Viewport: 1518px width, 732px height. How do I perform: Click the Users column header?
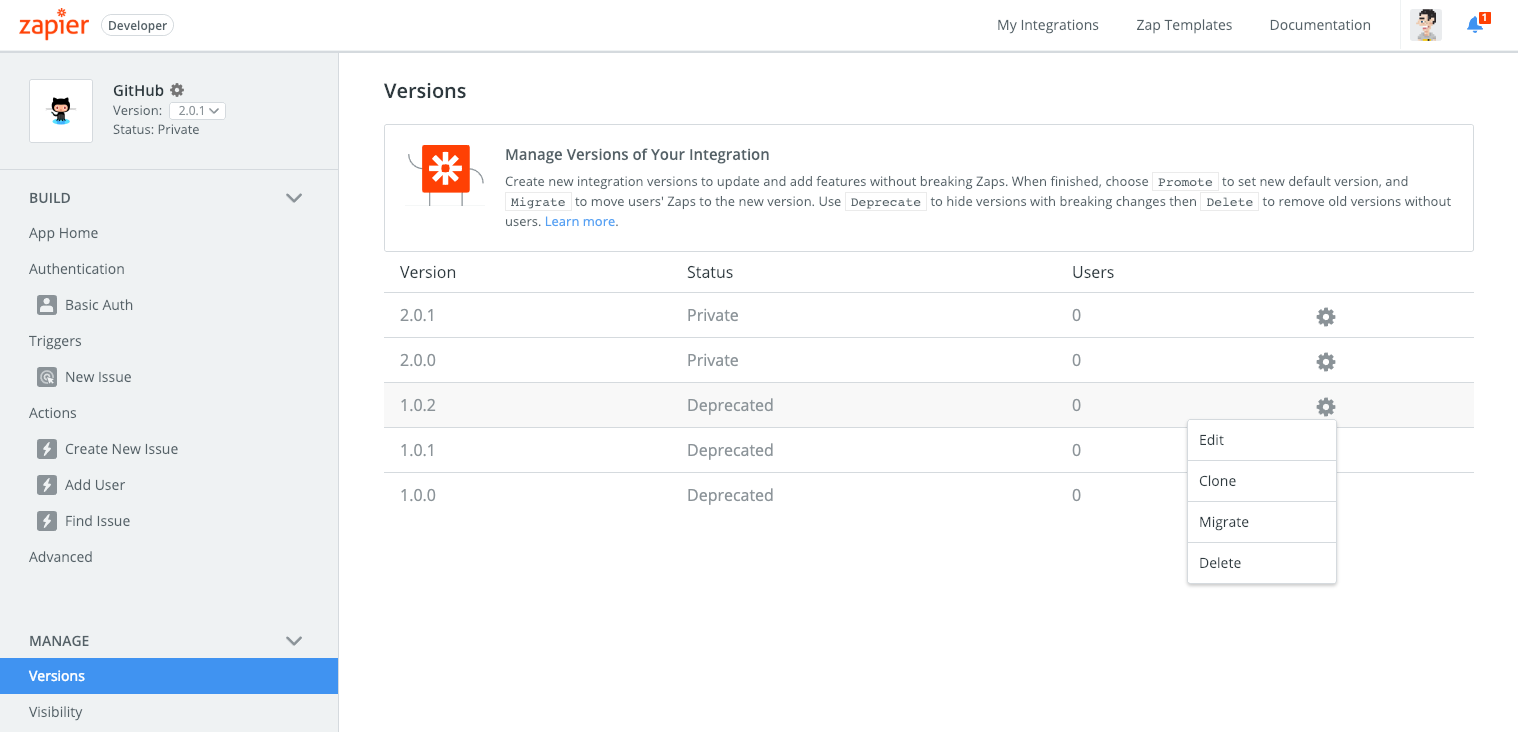point(1093,272)
